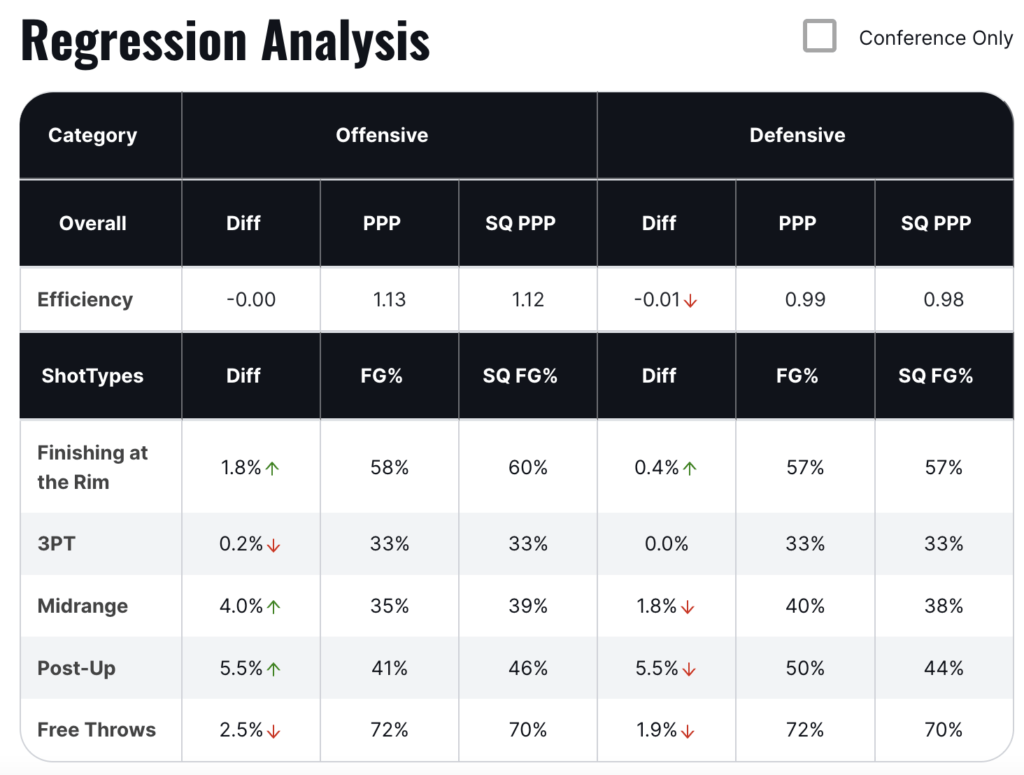Click green up arrow beside offensive 4.0%
Screen dimensions: 1024x775
273,607
